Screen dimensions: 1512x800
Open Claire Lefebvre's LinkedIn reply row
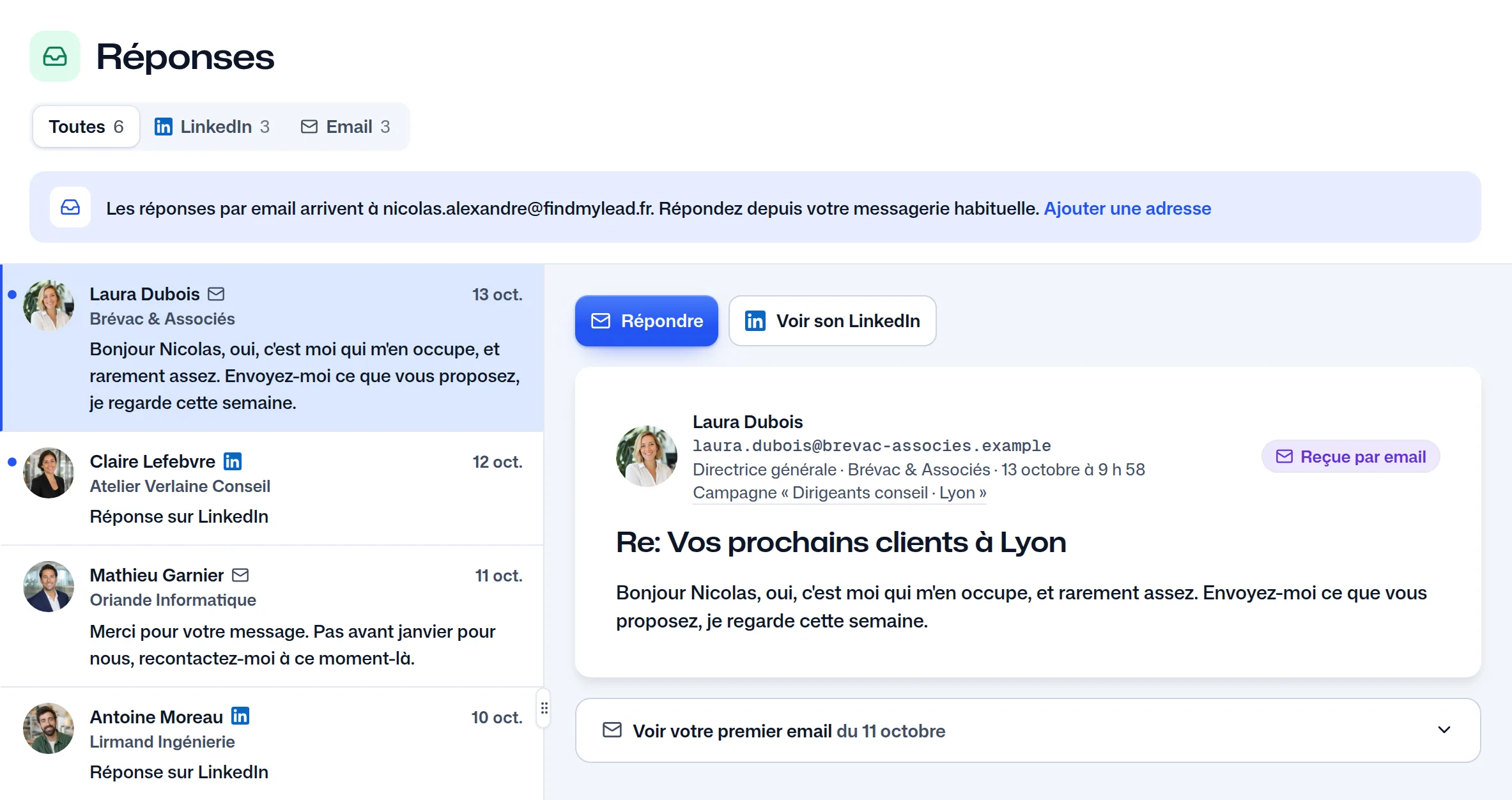tap(272, 488)
